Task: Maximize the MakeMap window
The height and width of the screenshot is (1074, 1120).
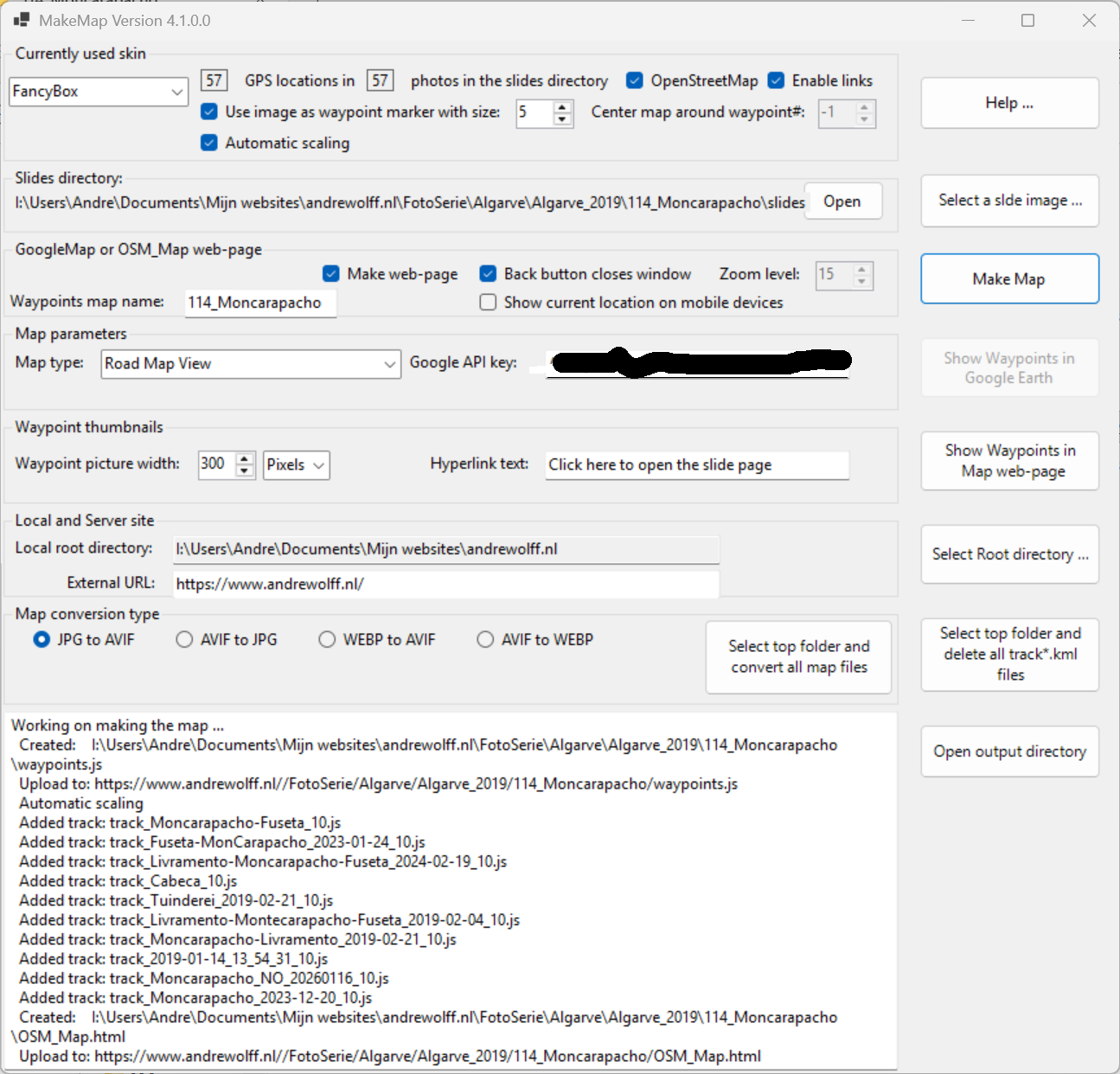Action: 1028,20
